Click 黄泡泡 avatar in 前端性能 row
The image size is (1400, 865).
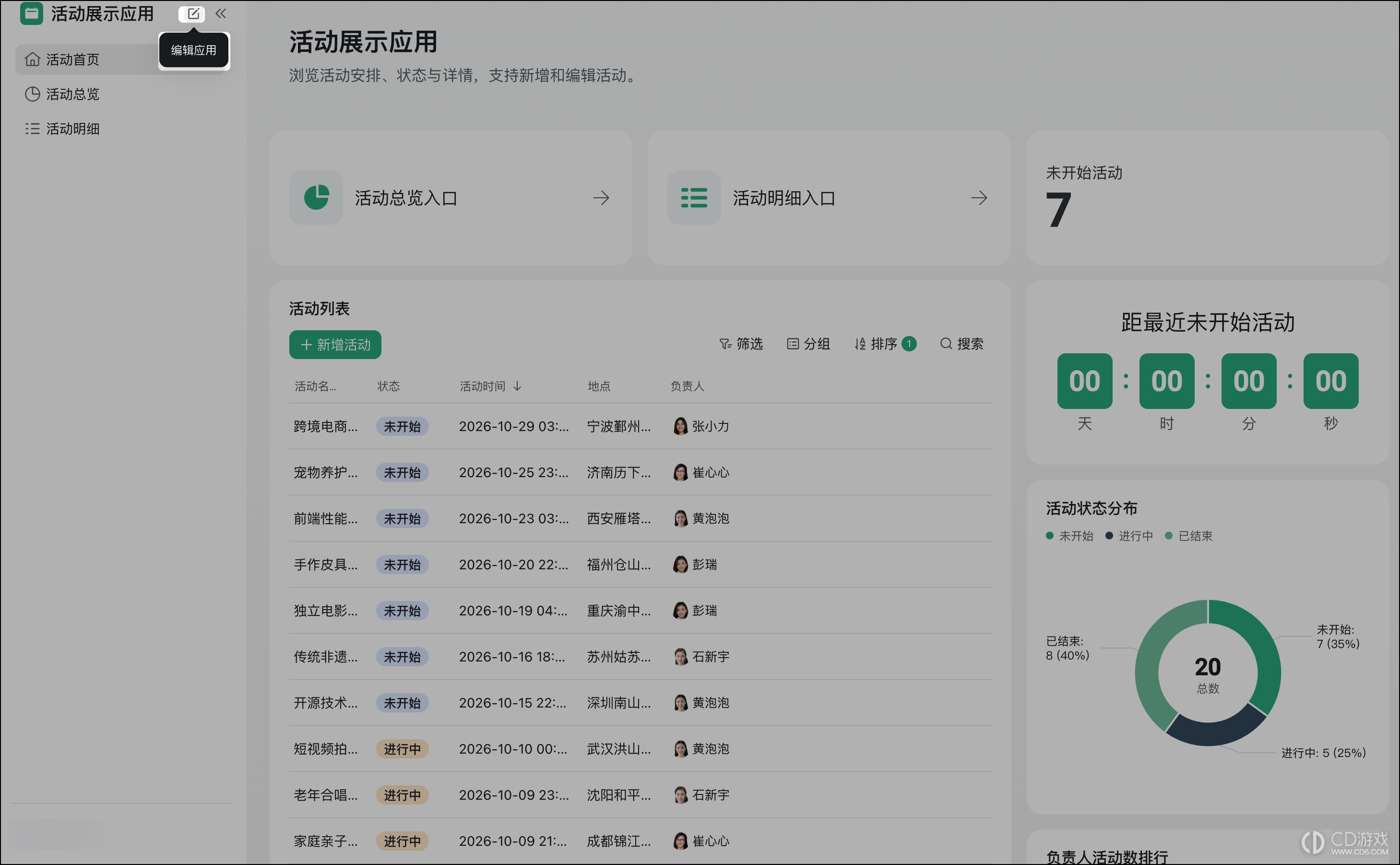pyautogui.click(x=680, y=518)
